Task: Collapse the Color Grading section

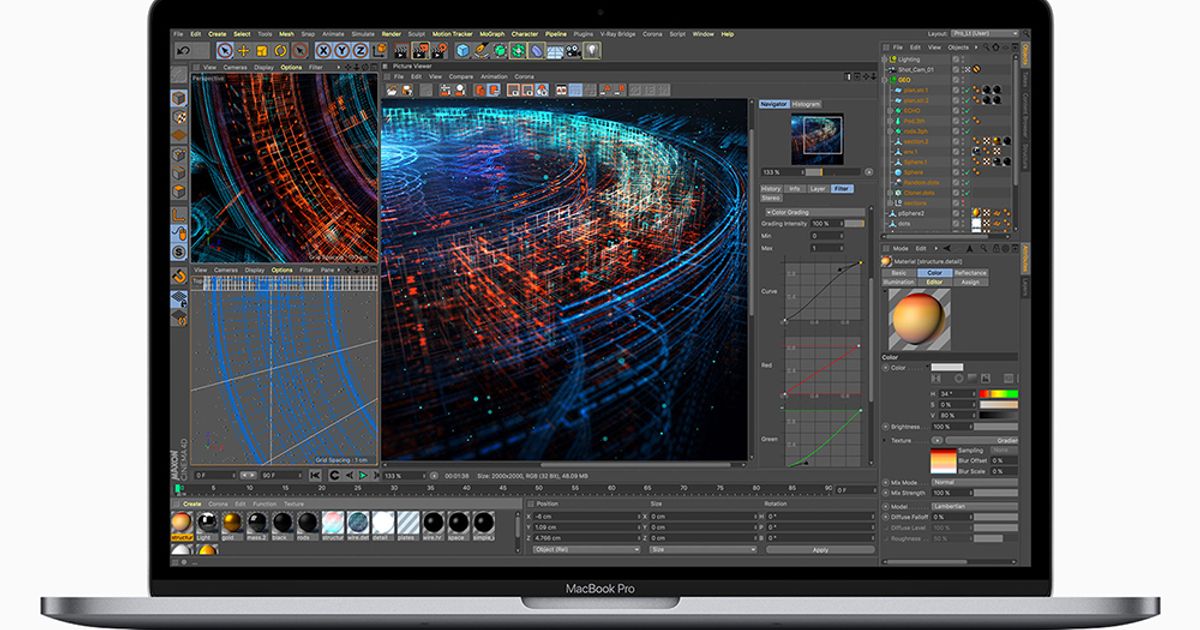Action: 815,212
